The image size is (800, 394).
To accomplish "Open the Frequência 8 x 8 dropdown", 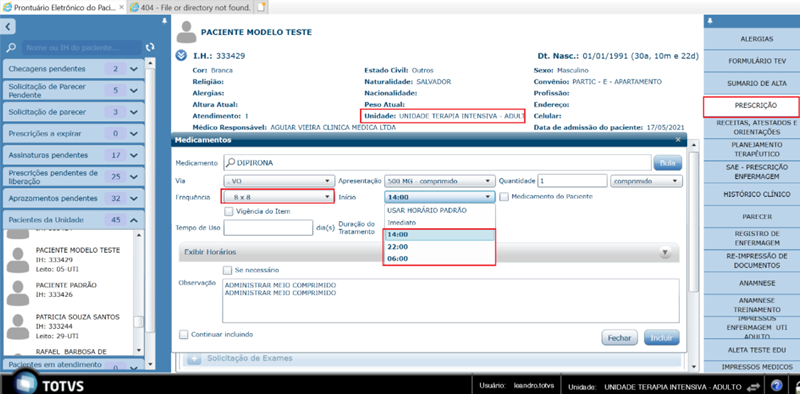I will point(278,196).
